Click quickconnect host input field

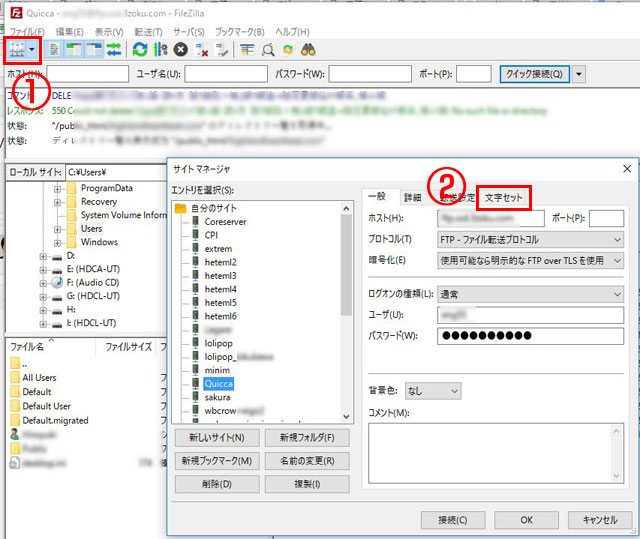coord(88,74)
